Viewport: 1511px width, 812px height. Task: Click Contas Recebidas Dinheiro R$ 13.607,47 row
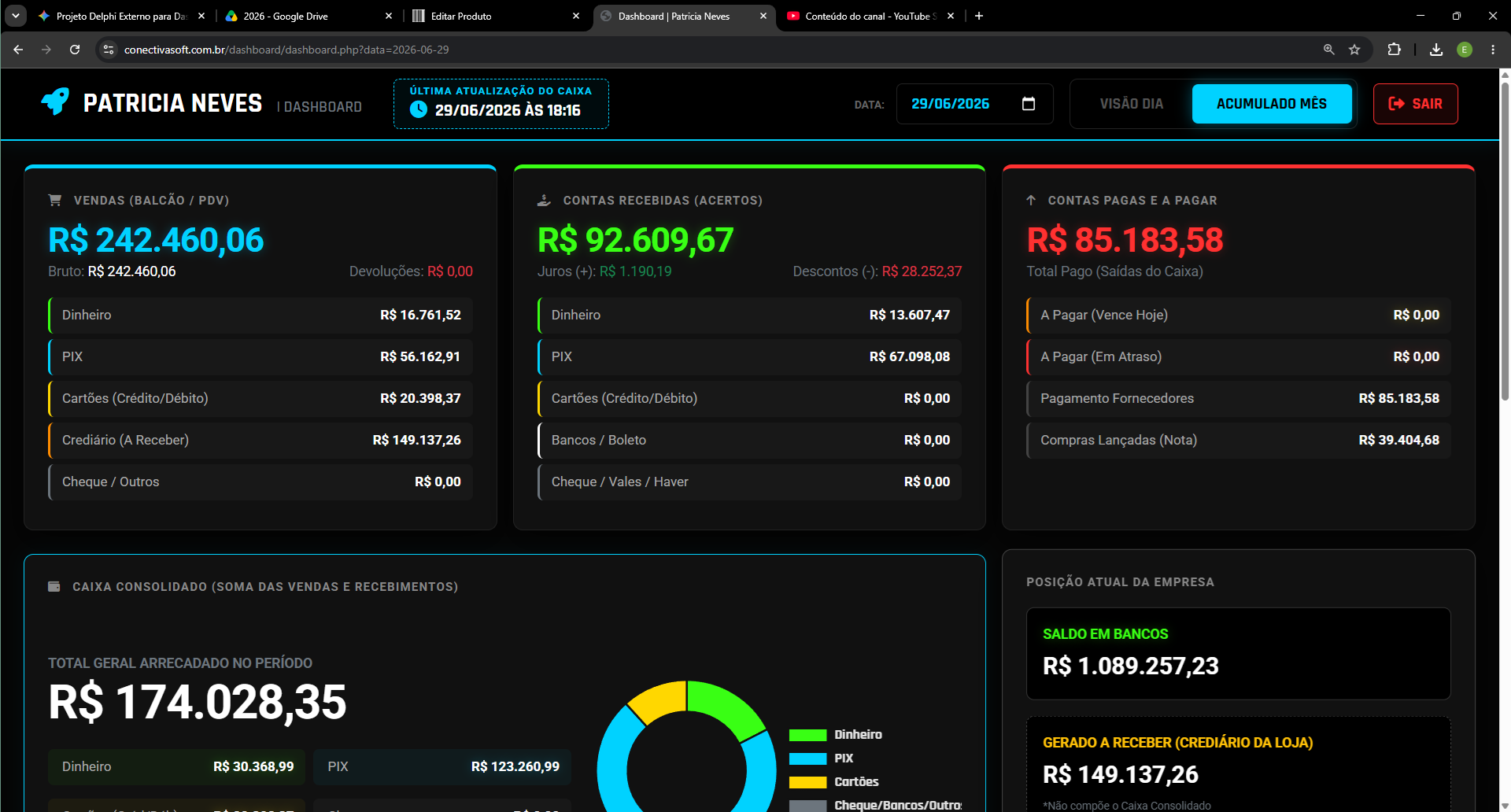749,315
